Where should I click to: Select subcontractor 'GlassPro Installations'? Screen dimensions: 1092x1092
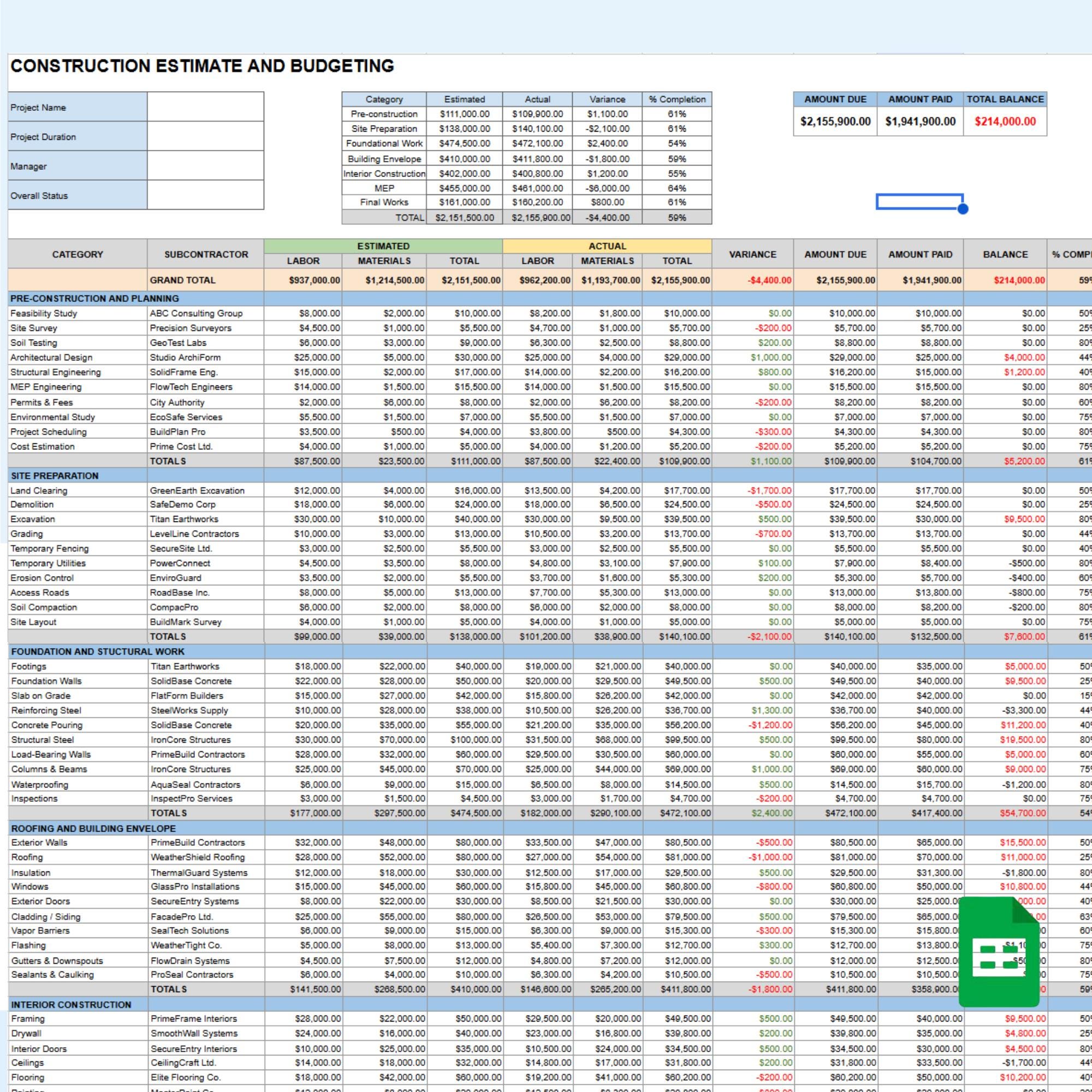[206, 887]
